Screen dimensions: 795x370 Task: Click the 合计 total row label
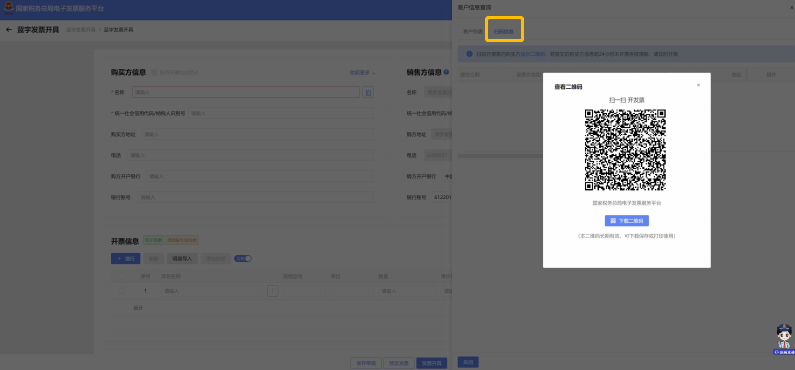(x=138, y=308)
